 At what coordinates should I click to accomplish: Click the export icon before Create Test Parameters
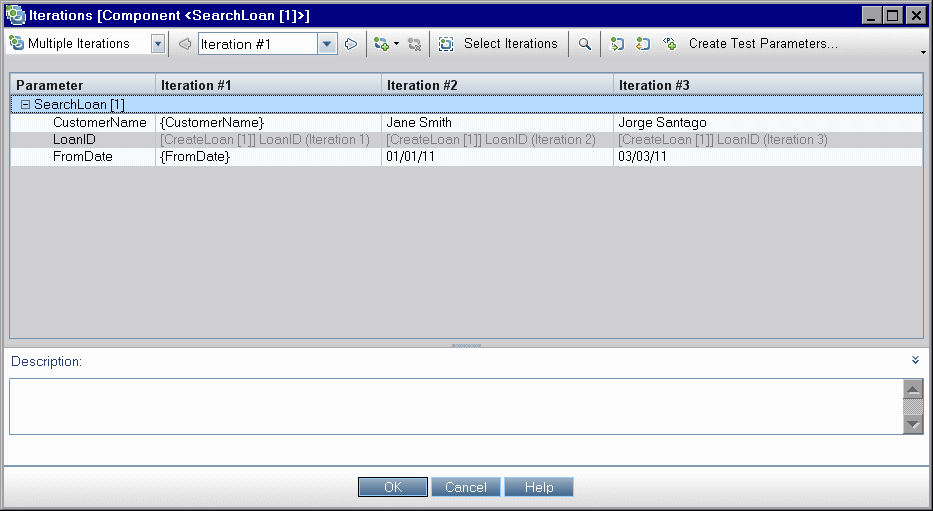click(x=644, y=44)
